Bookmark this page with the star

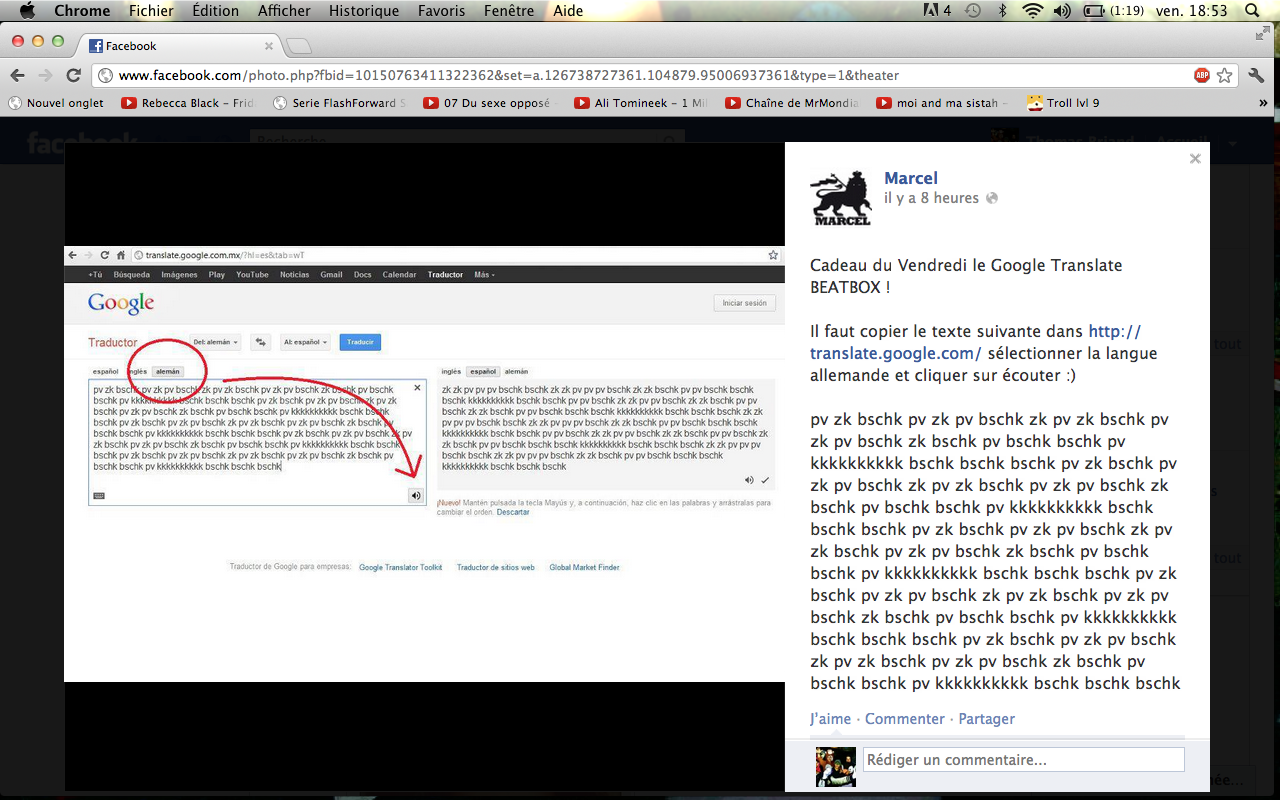[1224, 75]
